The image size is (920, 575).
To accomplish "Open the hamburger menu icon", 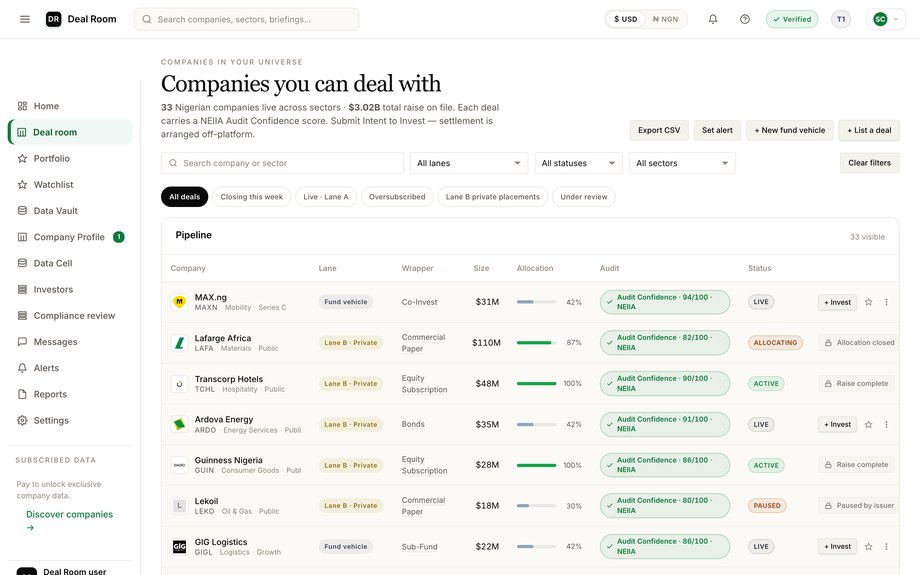I will point(25,19).
